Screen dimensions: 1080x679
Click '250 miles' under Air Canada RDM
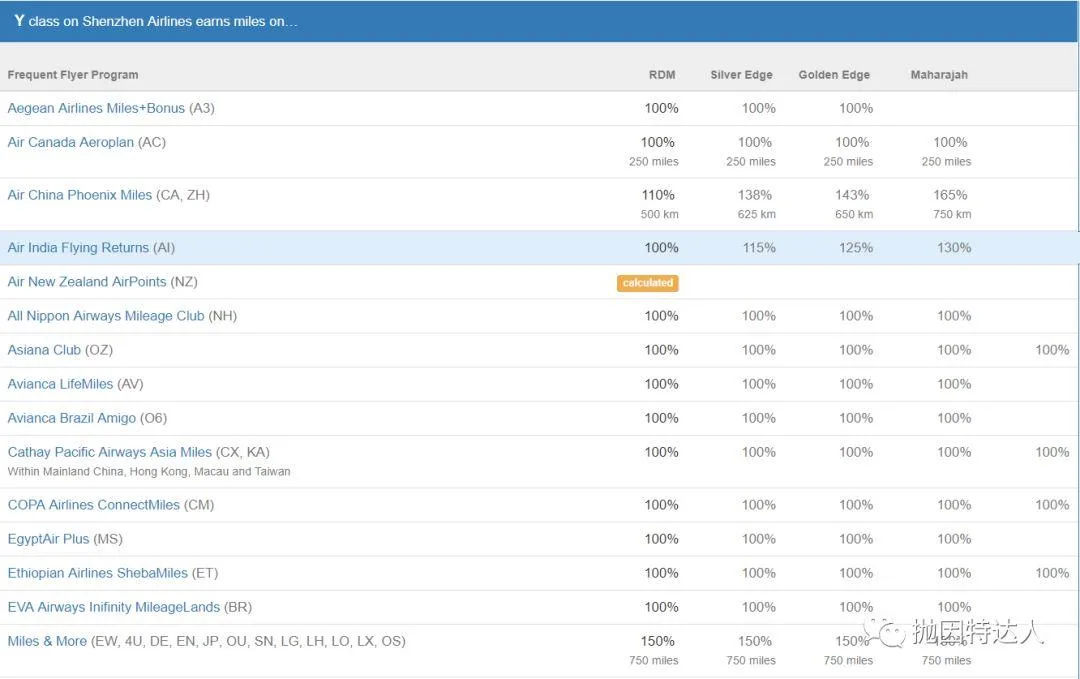[654, 162]
